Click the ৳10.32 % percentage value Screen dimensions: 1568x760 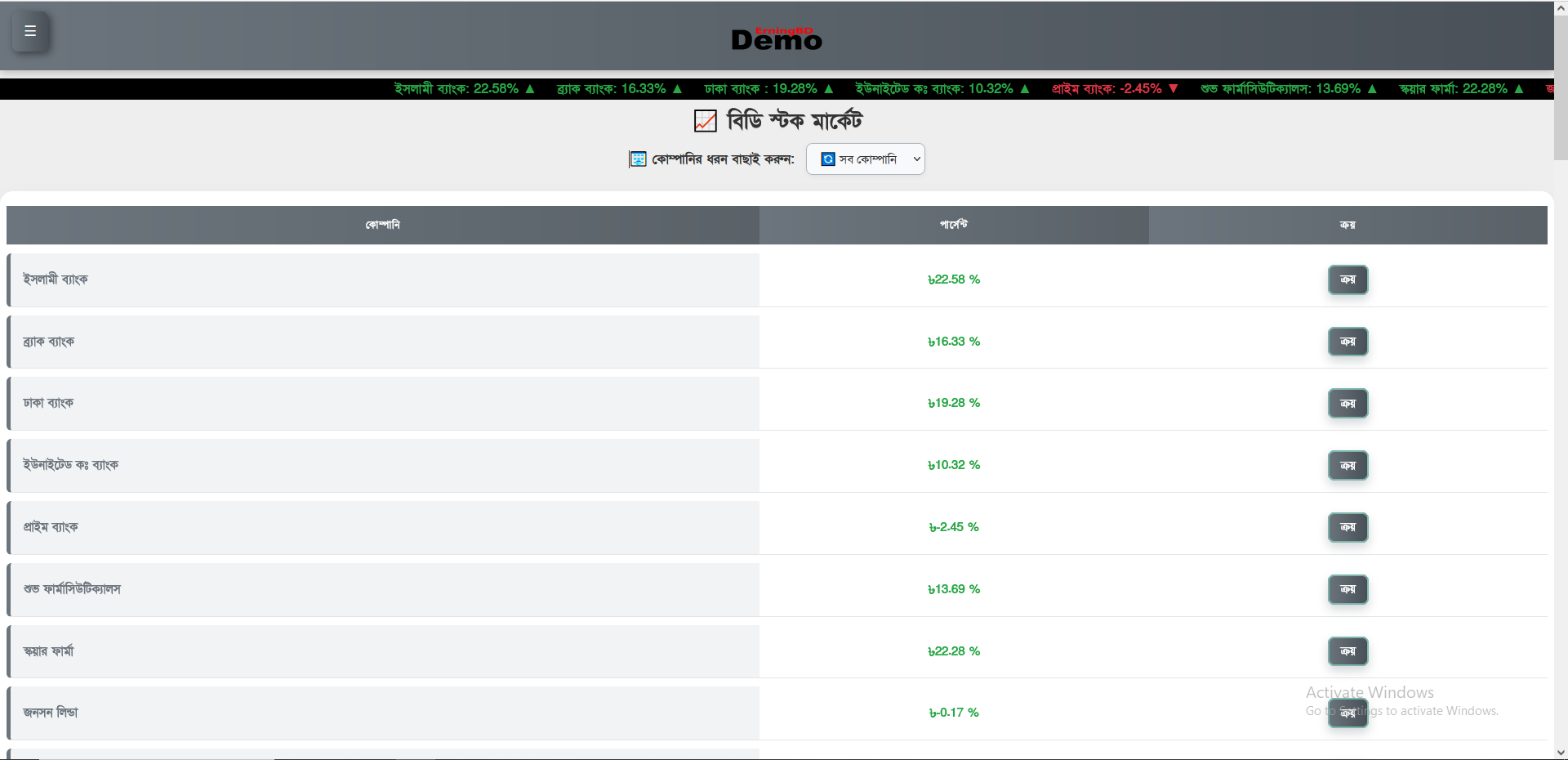953,465
